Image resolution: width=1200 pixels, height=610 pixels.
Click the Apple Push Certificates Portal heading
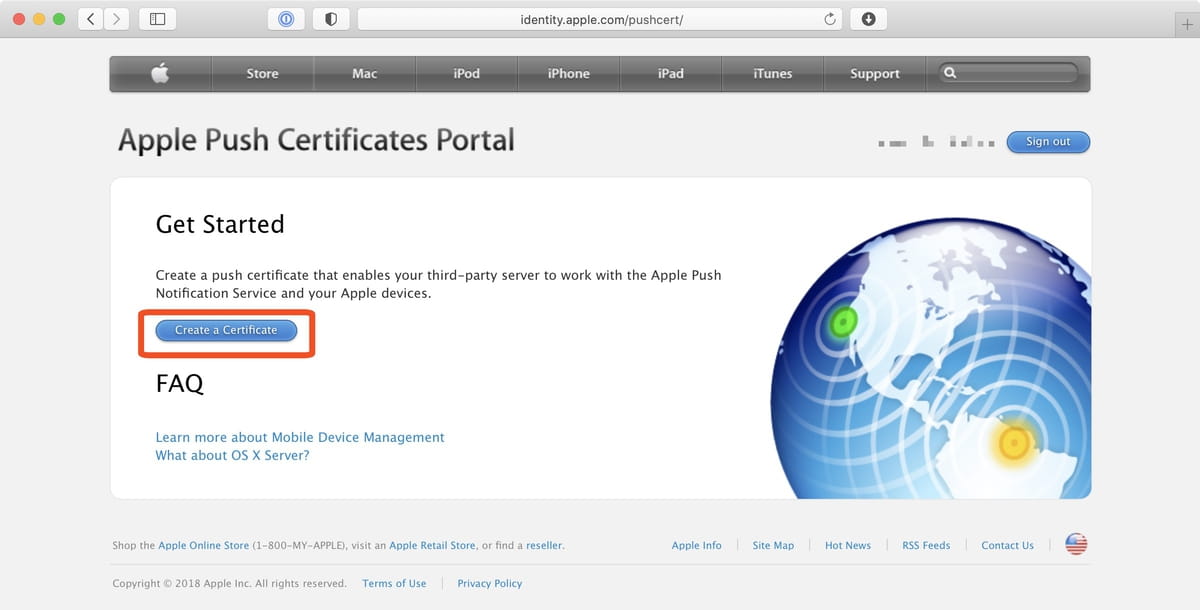coord(316,140)
